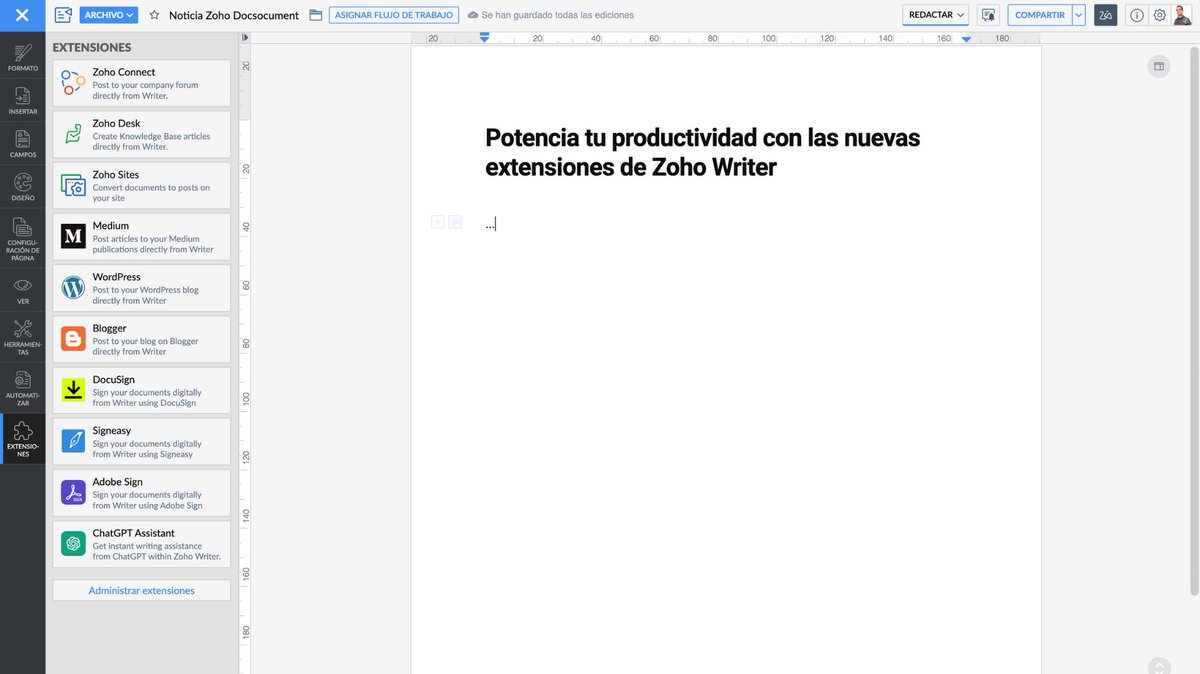Image resolution: width=1200 pixels, height=674 pixels.
Task: Click the Adobe Sign title text
Action: point(118,482)
